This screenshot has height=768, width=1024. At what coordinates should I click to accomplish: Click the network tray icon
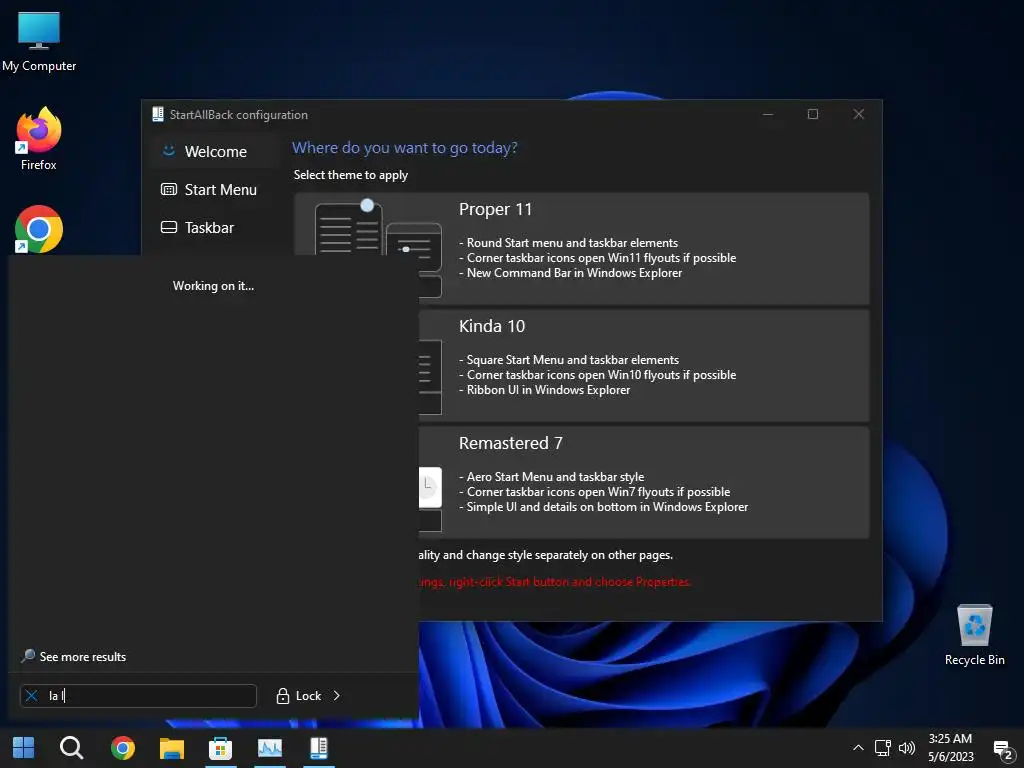tap(882, 748)
